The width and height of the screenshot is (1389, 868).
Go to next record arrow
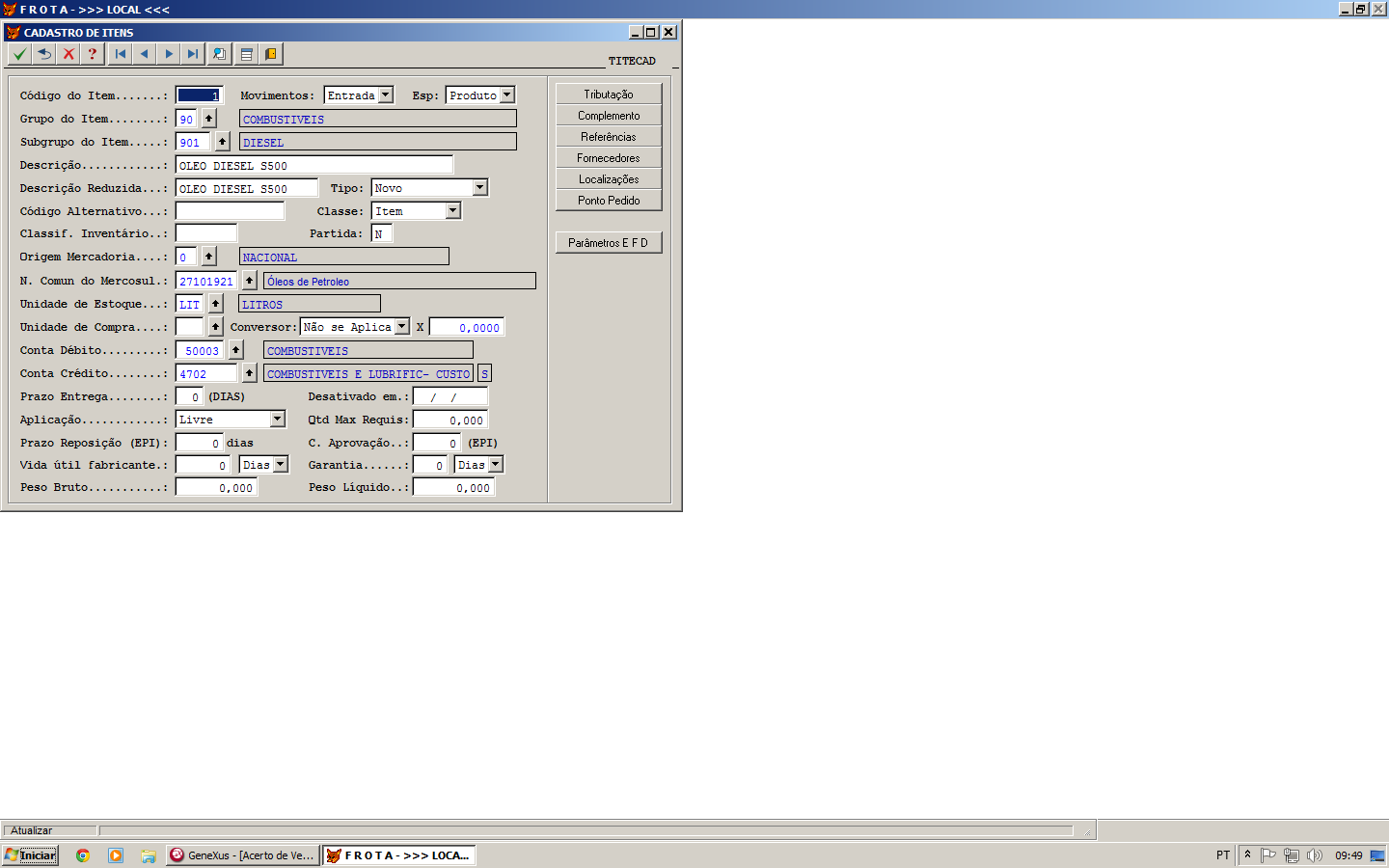[169, 54]
